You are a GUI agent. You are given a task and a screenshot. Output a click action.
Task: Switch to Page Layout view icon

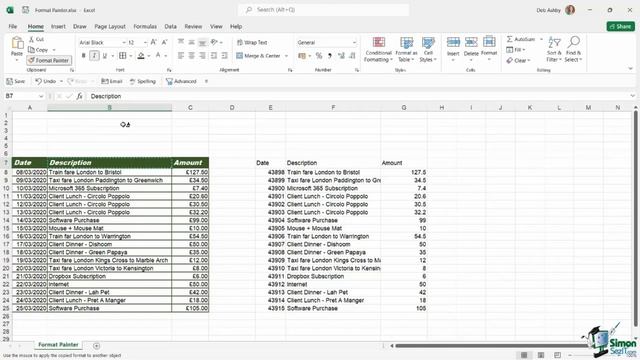click(541, 355)
